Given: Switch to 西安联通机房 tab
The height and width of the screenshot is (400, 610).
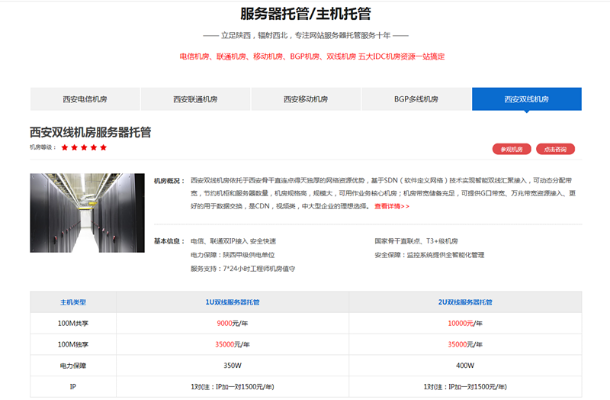Looking at the screenshot, I should [x=195, y=99].
